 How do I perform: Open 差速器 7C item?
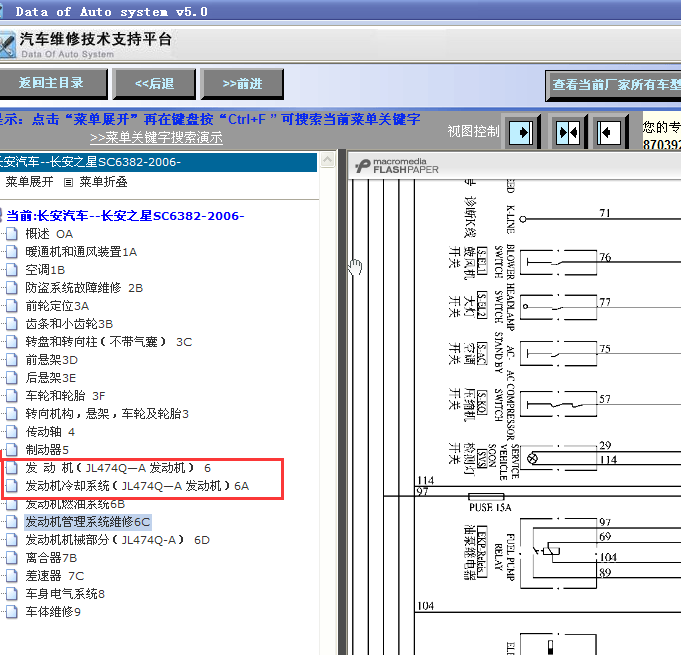click(55, 576)
